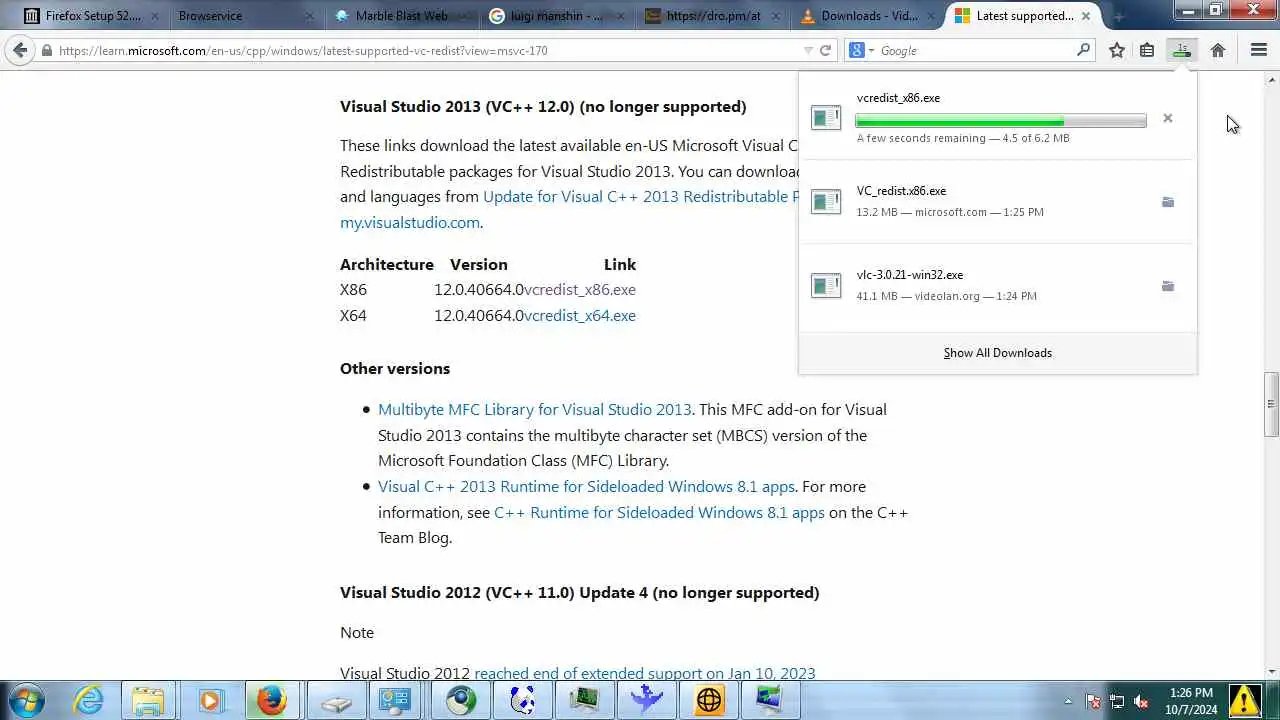Open my.visualstudio.com link
The image size is (1280, 720).
410,223
